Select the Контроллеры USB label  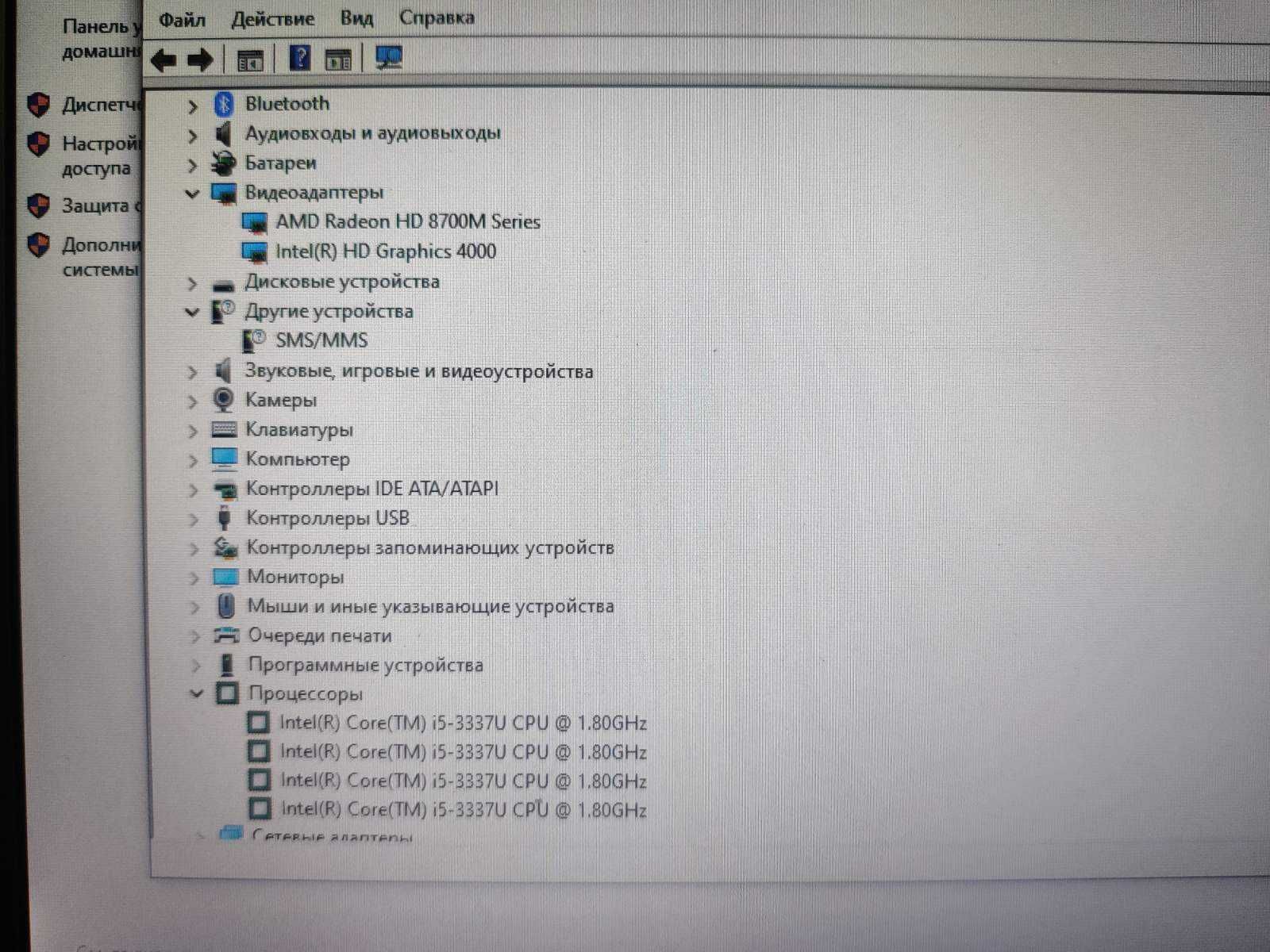[x=328, y=518]
